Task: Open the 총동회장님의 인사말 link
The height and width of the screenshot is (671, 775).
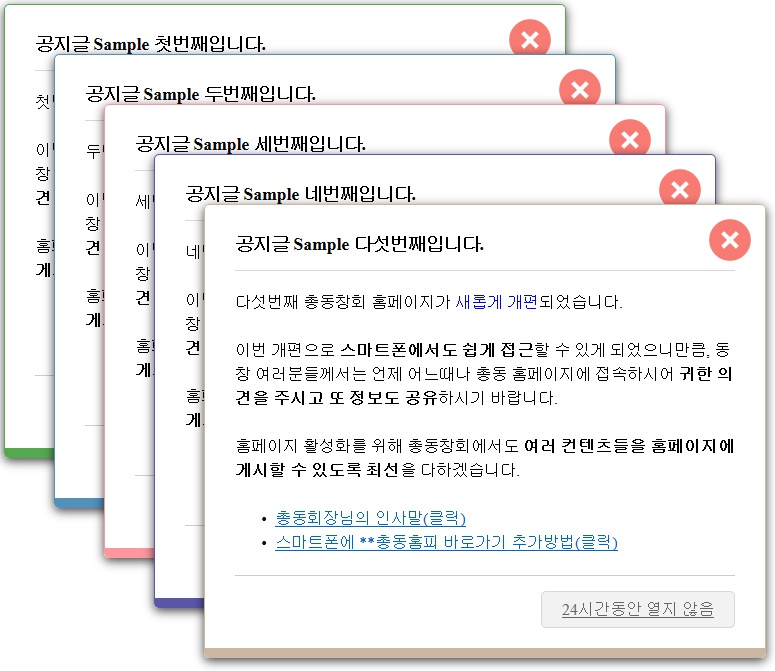Action: click(x=370, y=518)
